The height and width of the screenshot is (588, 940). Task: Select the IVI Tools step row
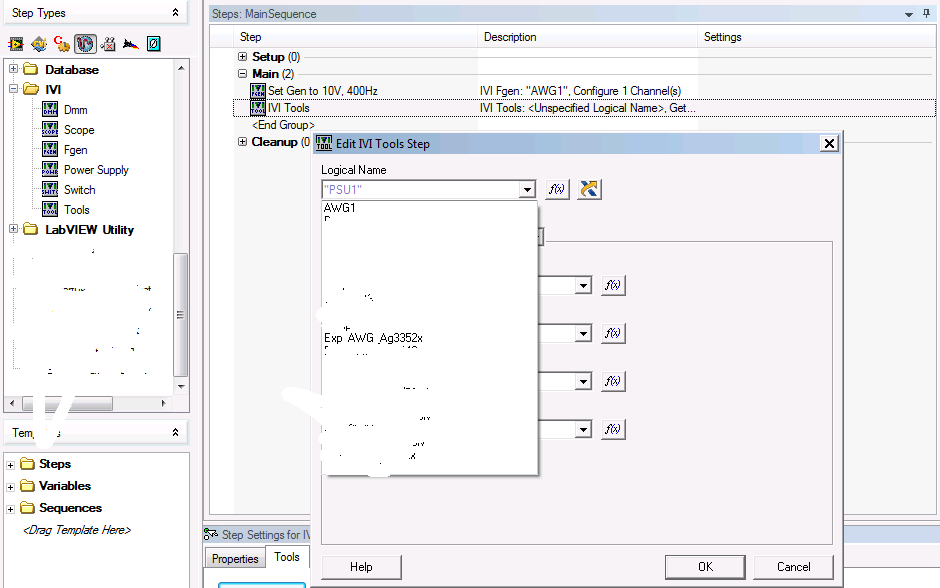click(584, 108)
